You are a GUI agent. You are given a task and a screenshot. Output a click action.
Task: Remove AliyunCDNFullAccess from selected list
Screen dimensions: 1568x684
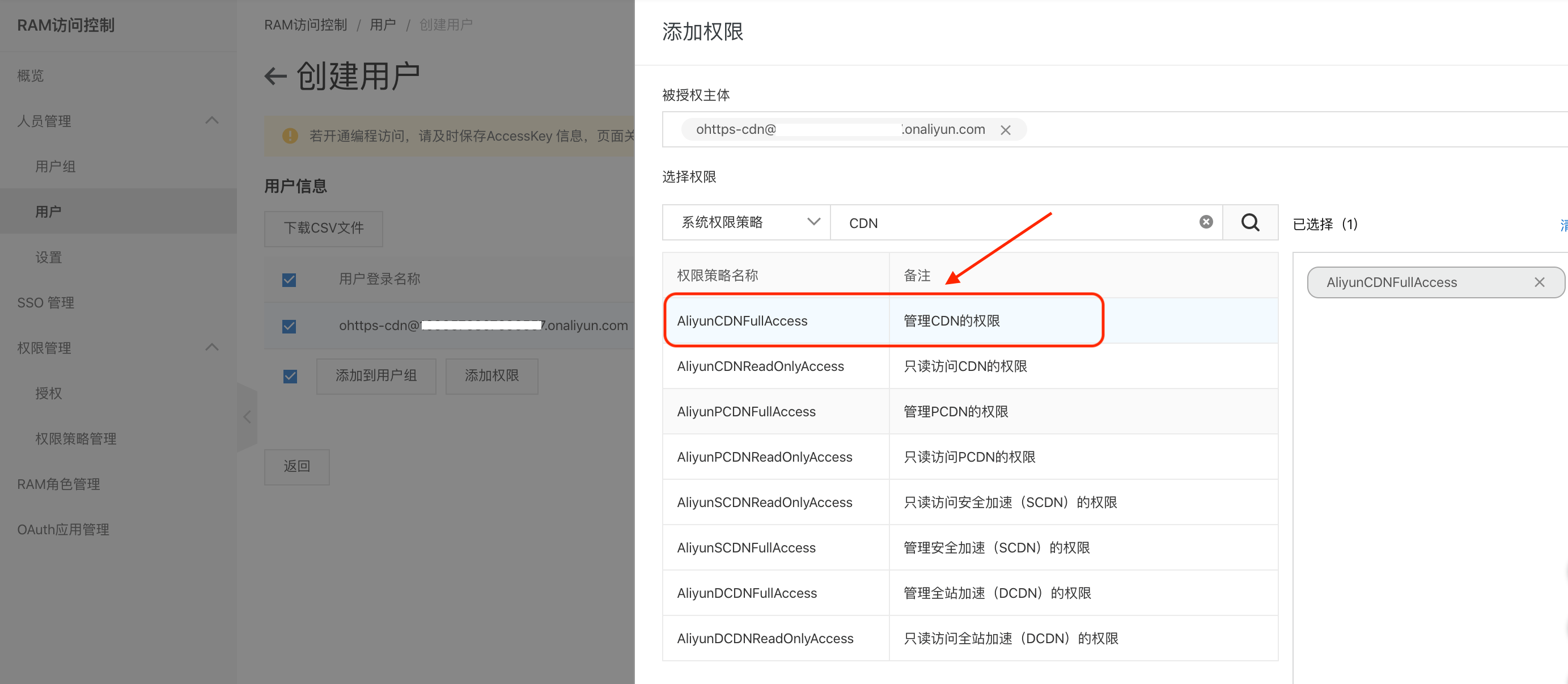(x=1540, y=282)
